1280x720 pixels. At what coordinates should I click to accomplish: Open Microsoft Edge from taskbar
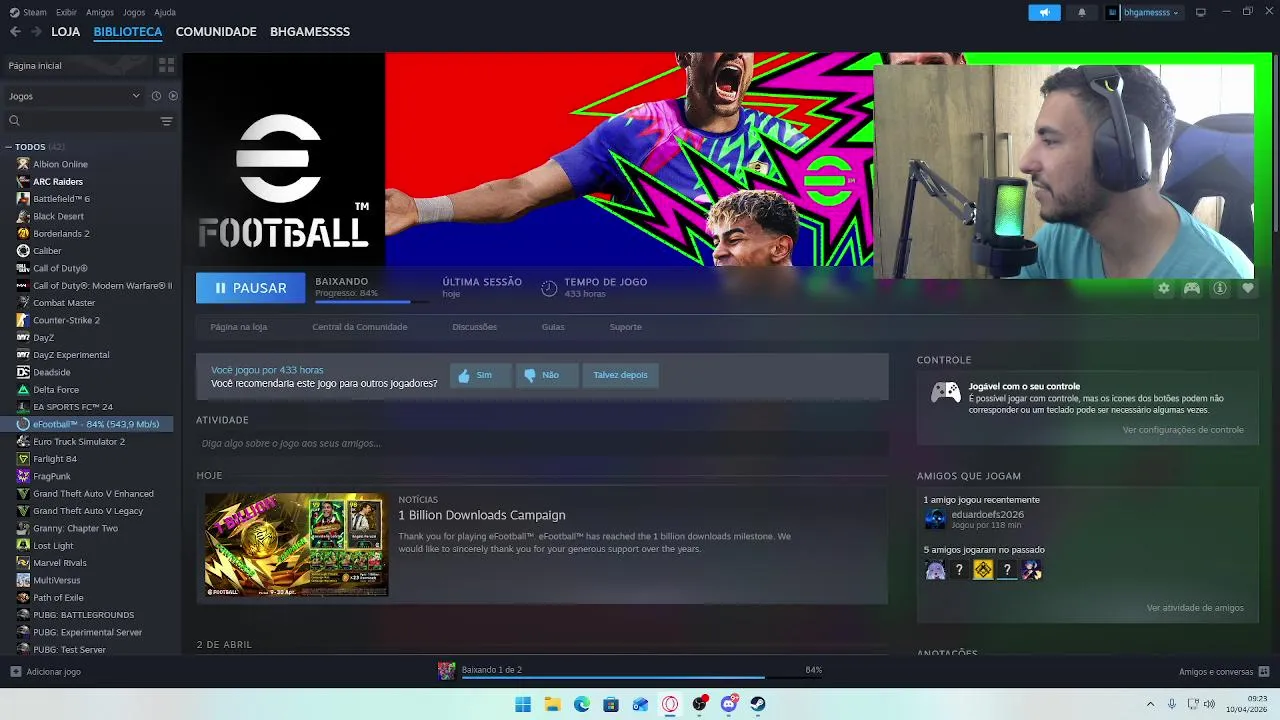point(582,704)
